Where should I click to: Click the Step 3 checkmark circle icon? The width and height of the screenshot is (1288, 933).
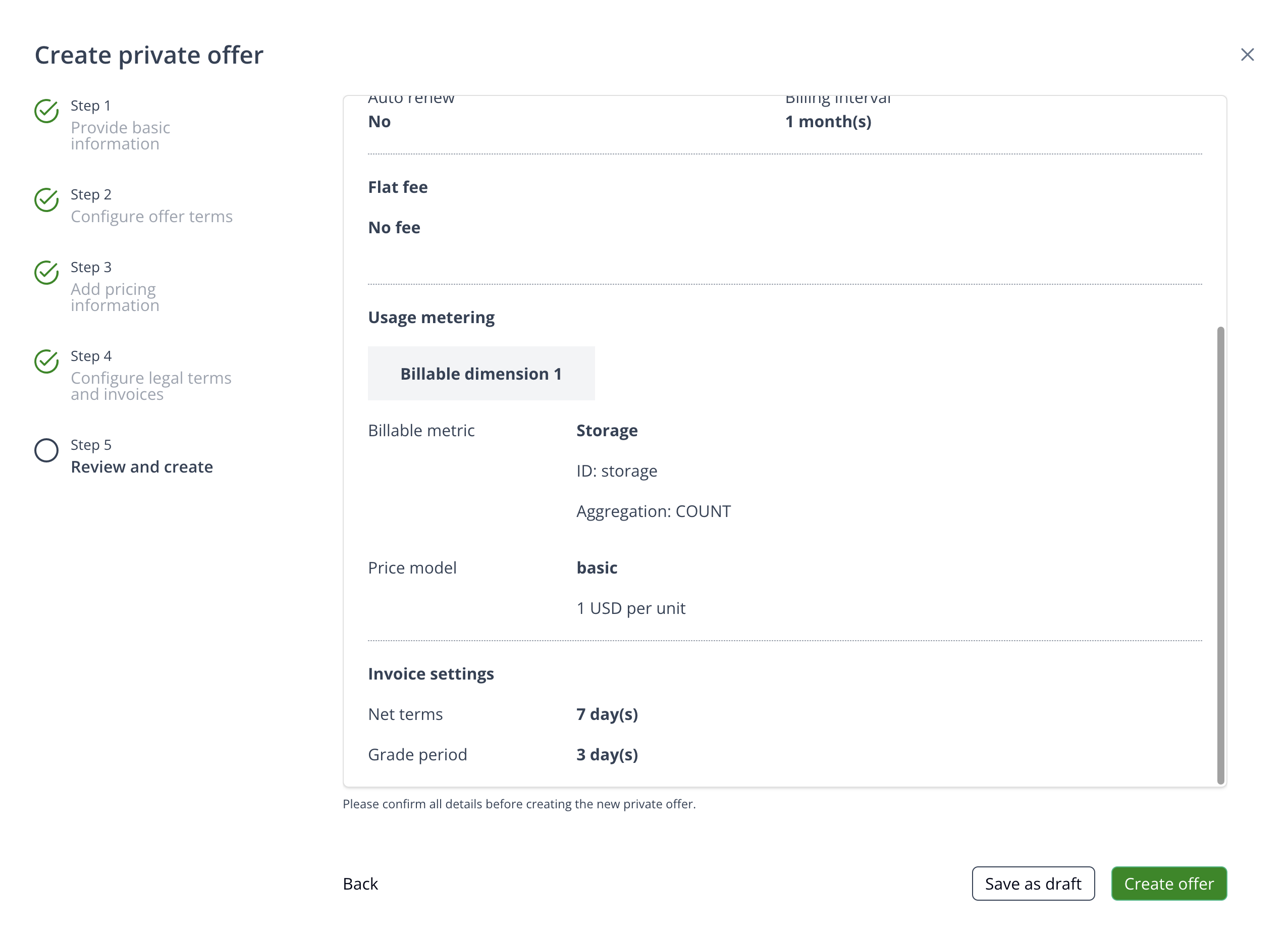pyautogui.click(x=46, y=273)
